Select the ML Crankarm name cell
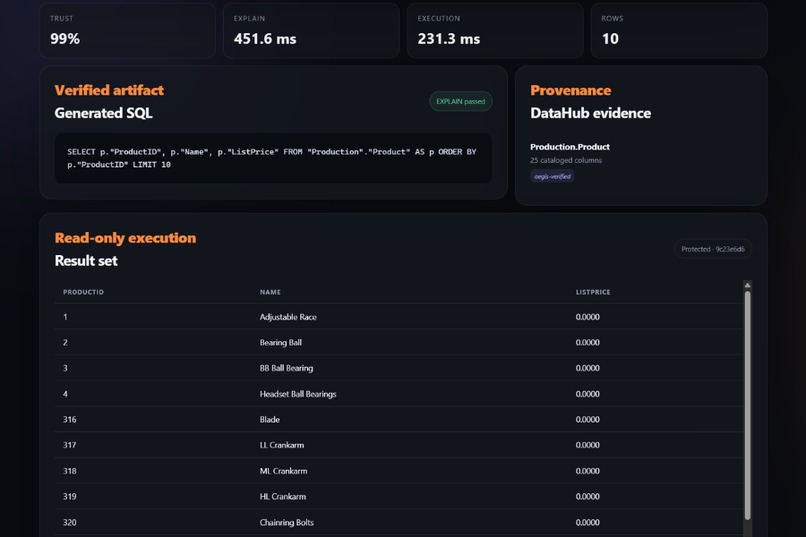The height and width of the screenshot is (537, 806). click(283, 471)
